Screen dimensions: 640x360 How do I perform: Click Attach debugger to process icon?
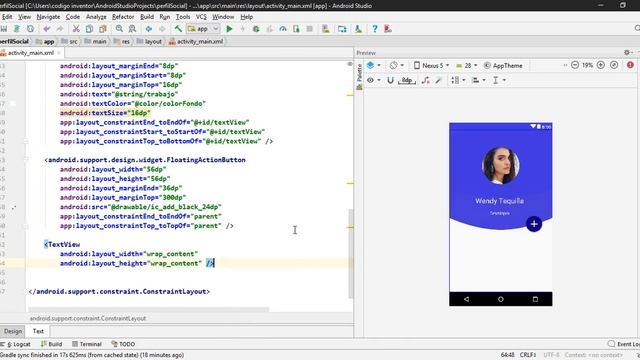click(296, 29)
